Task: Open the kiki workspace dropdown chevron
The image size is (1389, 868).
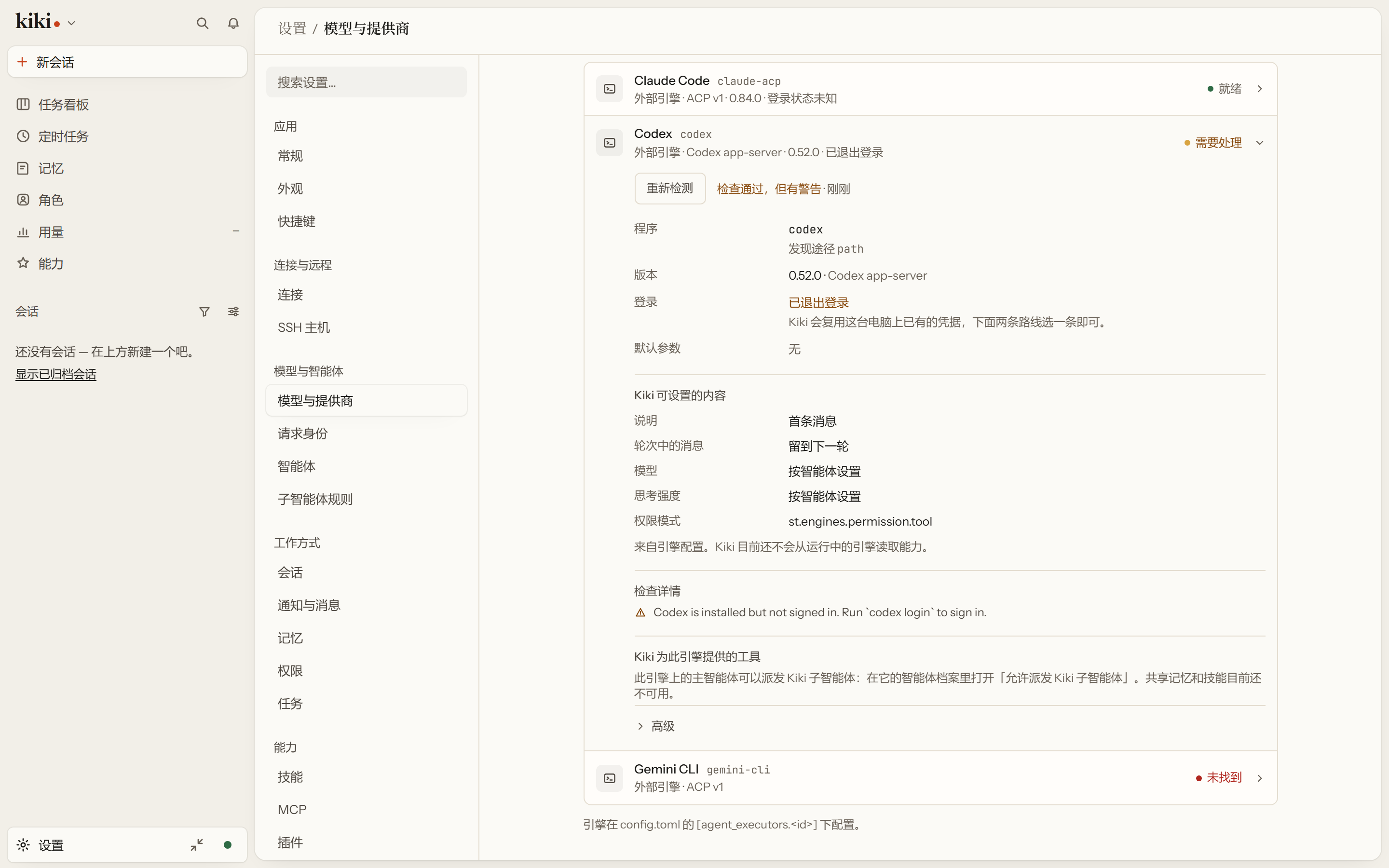Action: [x=71, y=24]
